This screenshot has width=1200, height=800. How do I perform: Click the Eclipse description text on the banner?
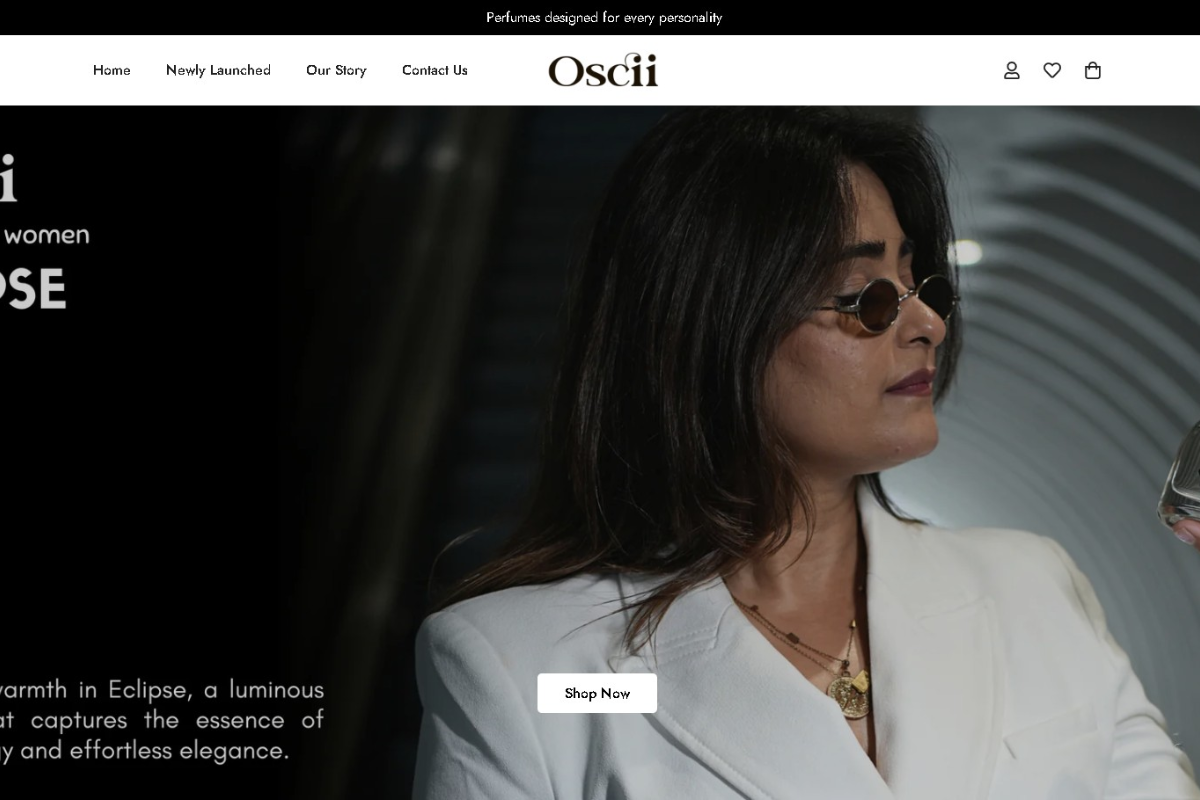[162, 720]
